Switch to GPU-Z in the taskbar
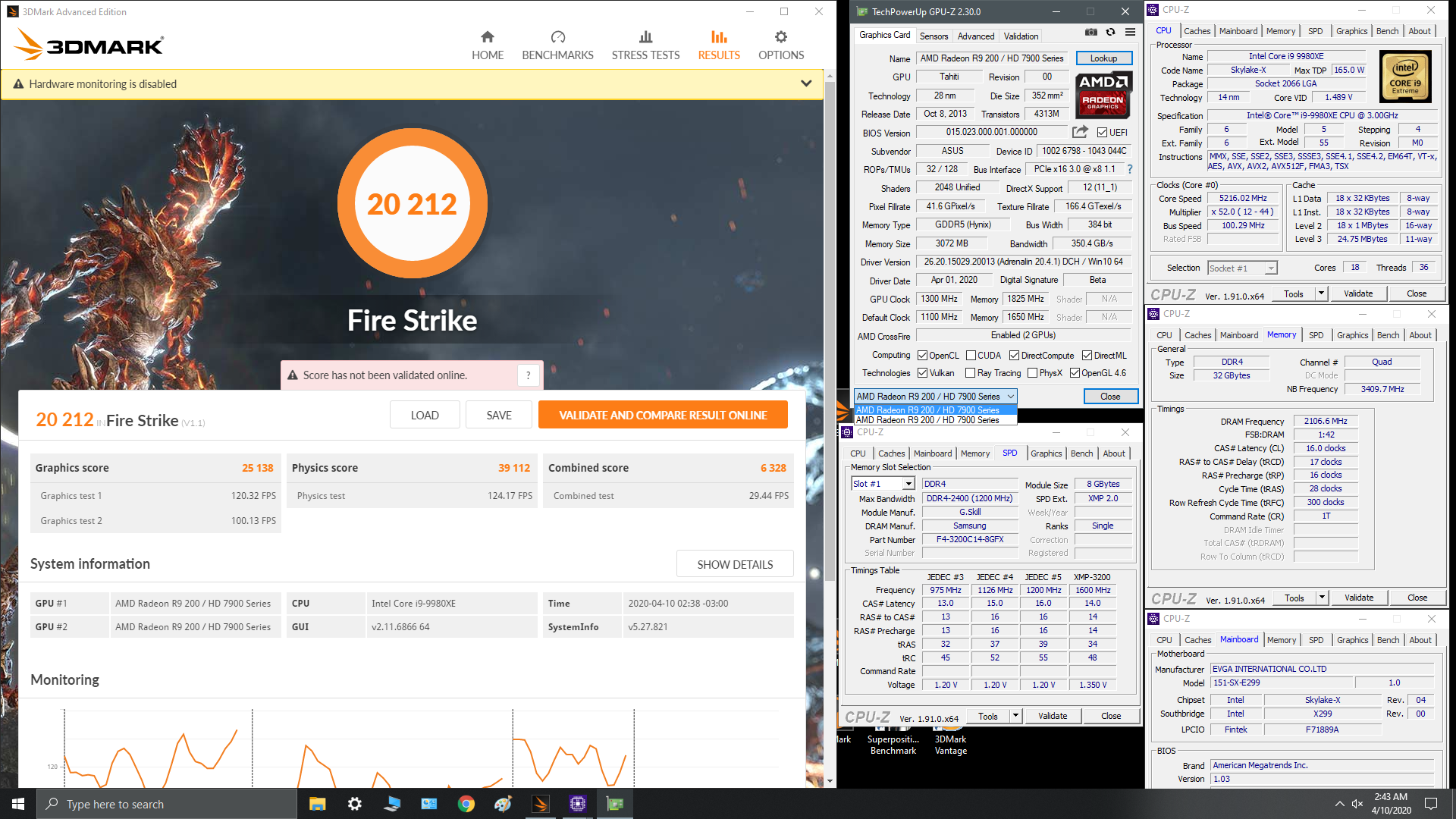The image size is (1456, 819). (615, 804)
